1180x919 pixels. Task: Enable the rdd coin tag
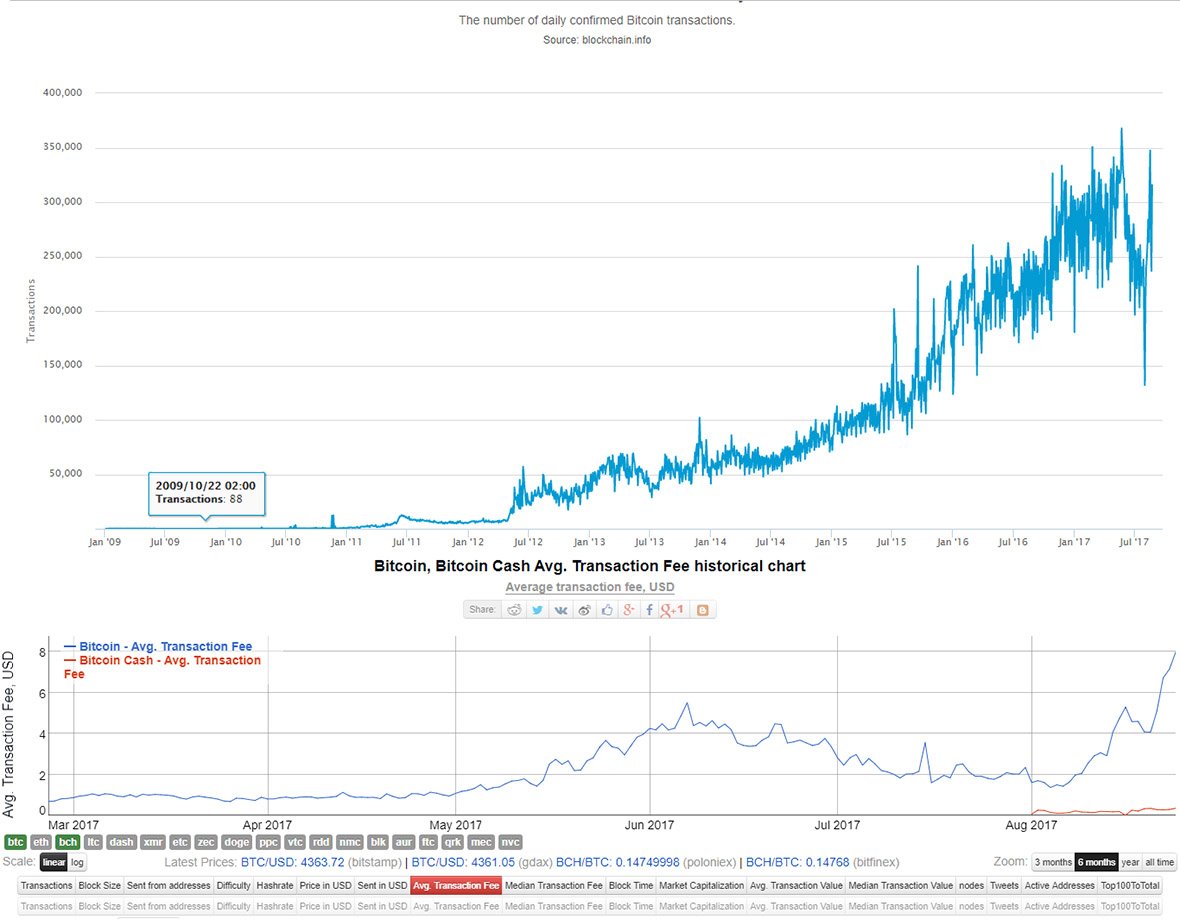pyautogui.click(x=321, y=842)
